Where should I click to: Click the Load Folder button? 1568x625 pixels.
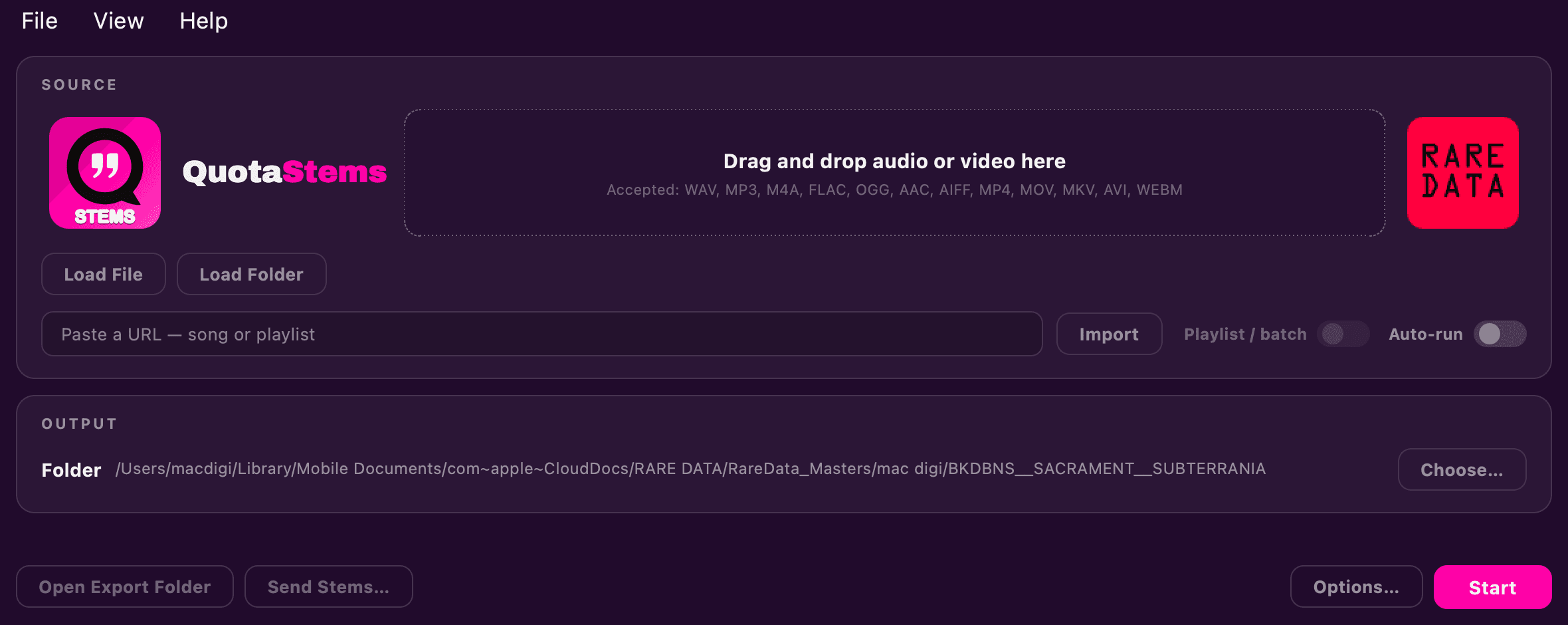[252, 274]
